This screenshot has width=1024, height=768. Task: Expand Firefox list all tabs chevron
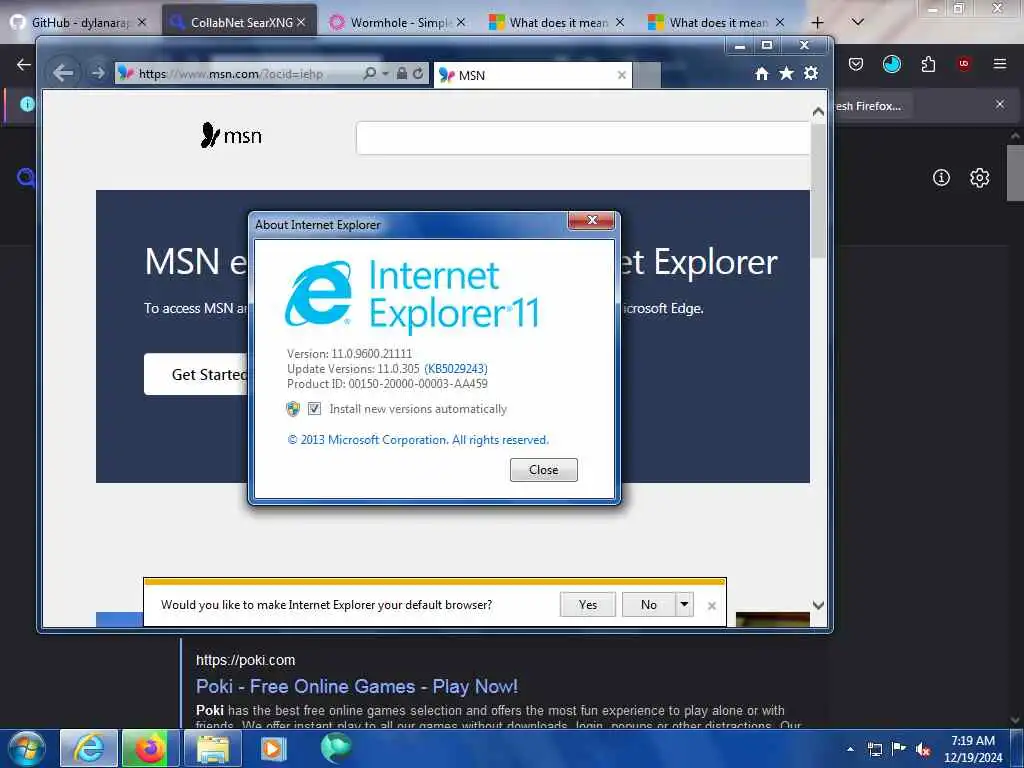[x=858, y=22]
